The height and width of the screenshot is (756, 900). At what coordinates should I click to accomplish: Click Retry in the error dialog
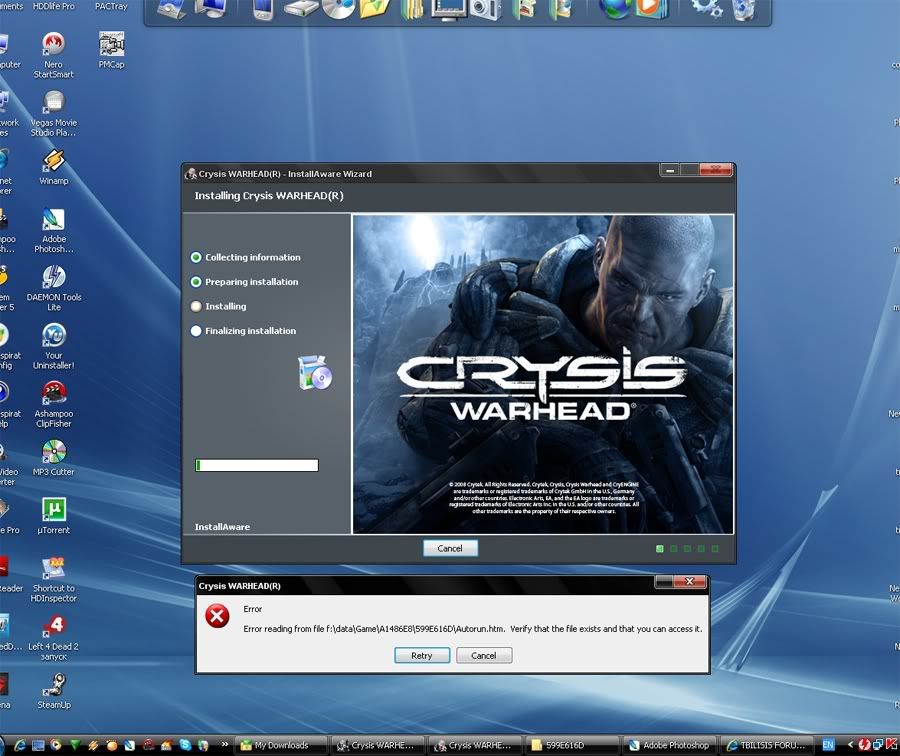tap(421, 656)
